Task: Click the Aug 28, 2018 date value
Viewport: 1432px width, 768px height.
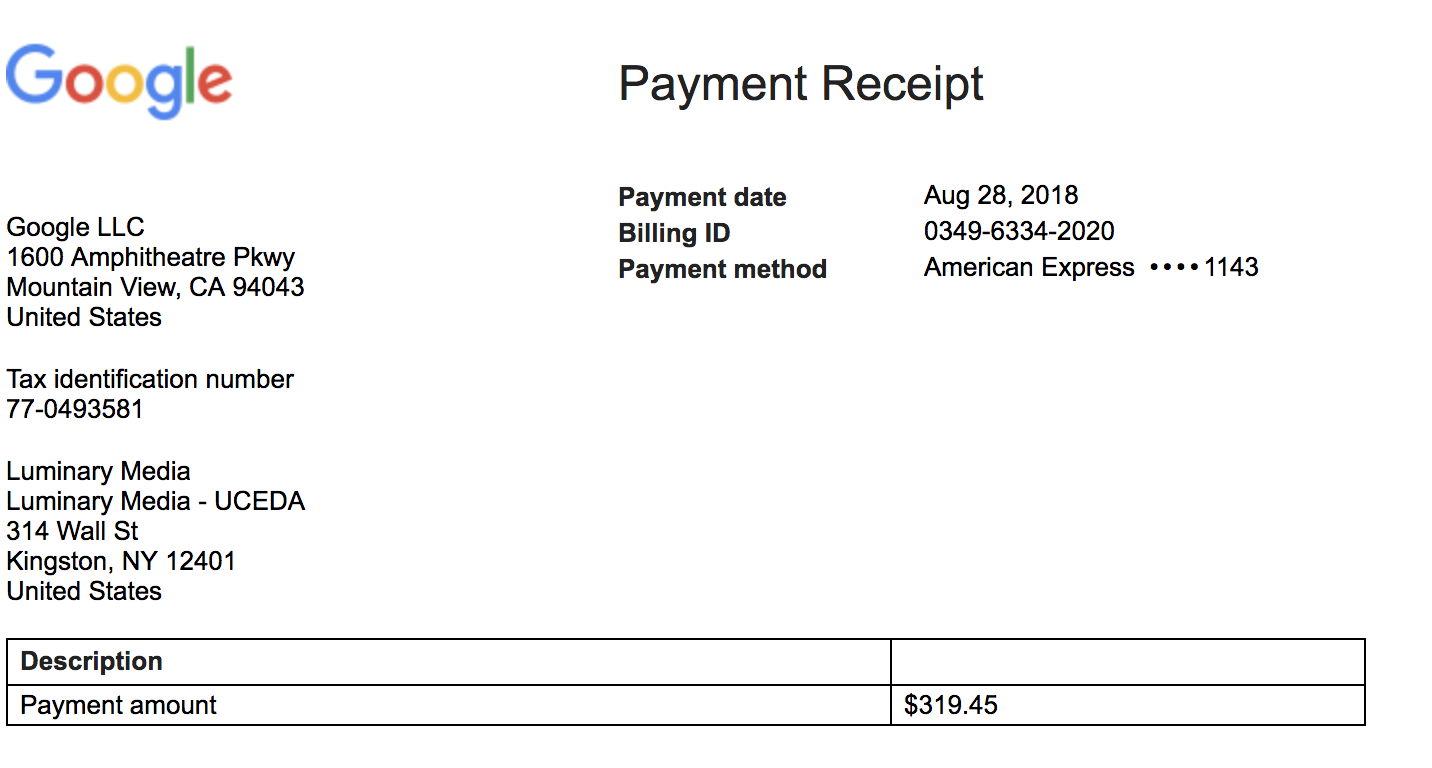Action: 1001,195
